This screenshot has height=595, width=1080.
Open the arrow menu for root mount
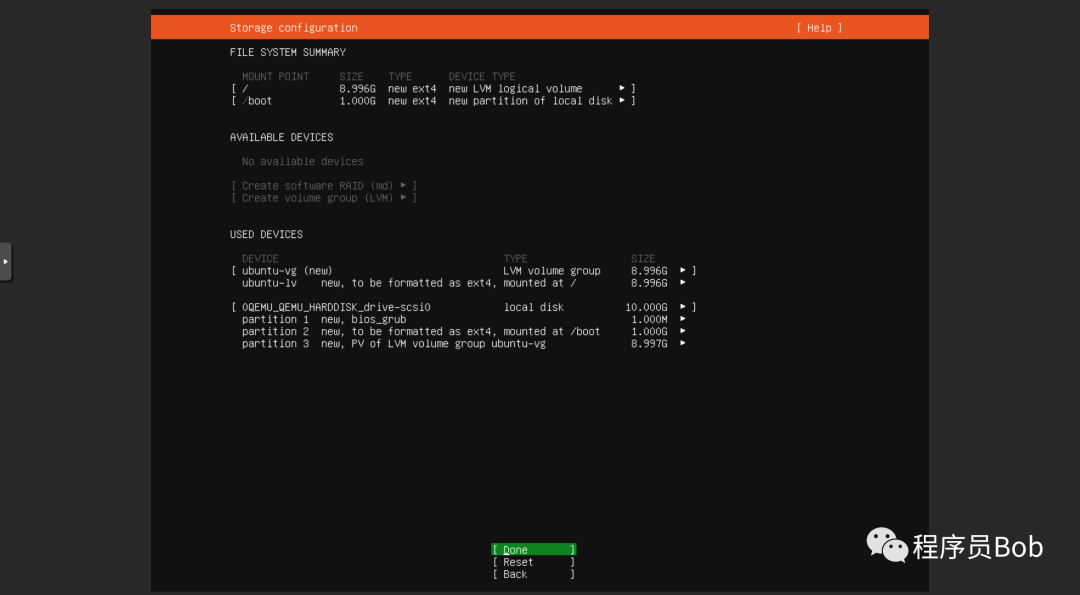622,88
